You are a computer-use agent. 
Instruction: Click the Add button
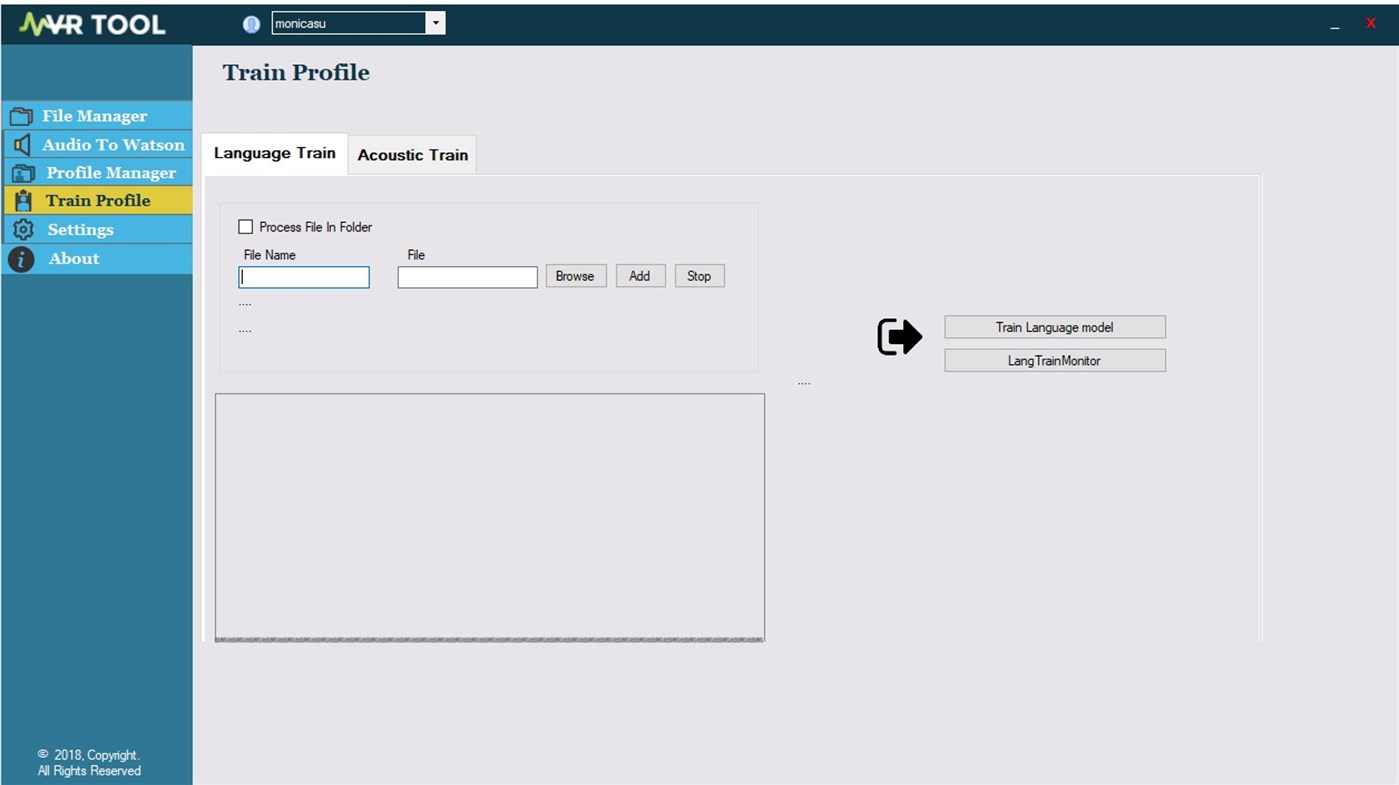pyautogui.click(x=640, y=276)
